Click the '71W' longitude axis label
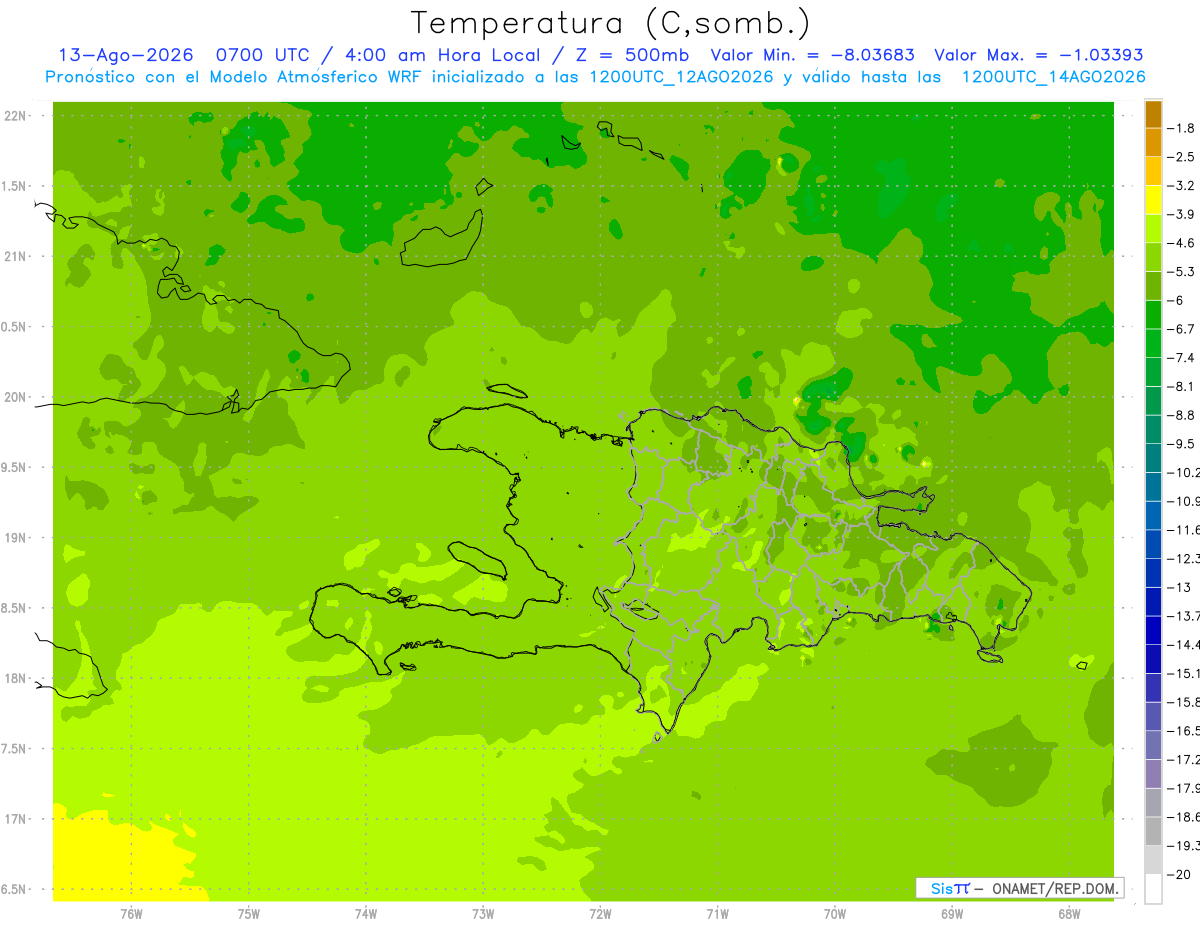The height and width of the screenshot is (927, 1200). 718,914
